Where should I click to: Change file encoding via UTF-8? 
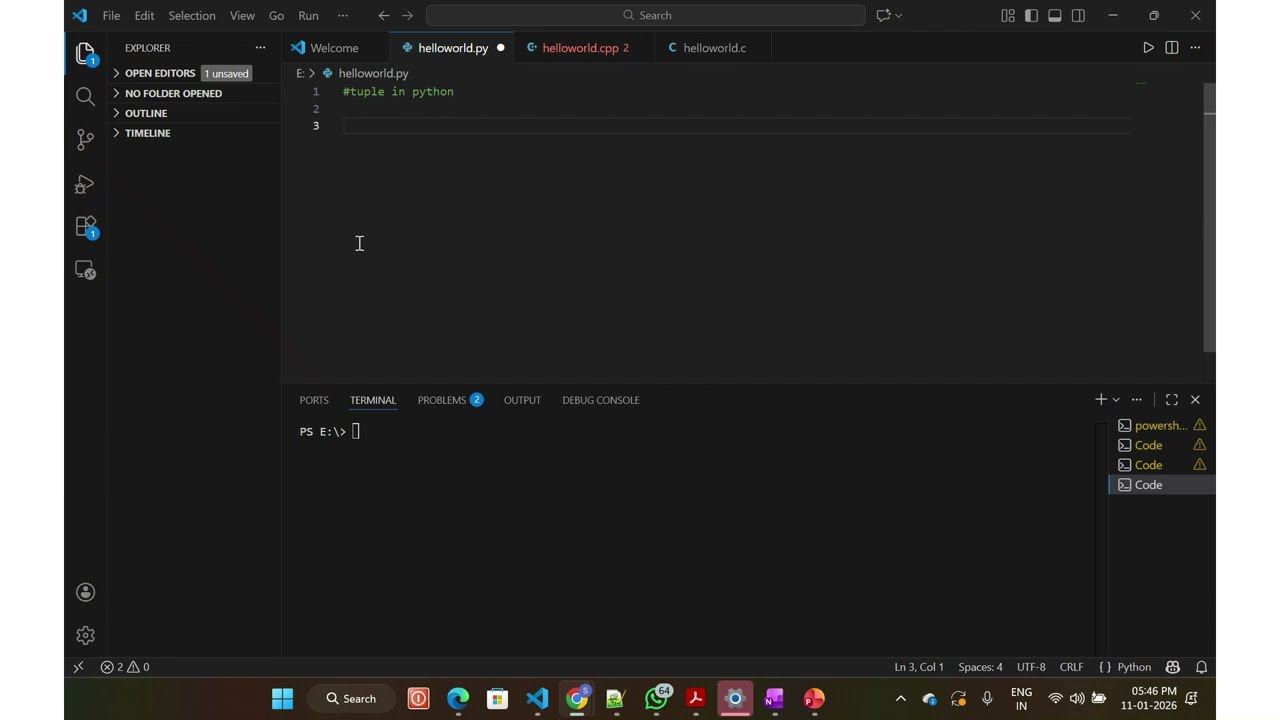pos(1031,667)
